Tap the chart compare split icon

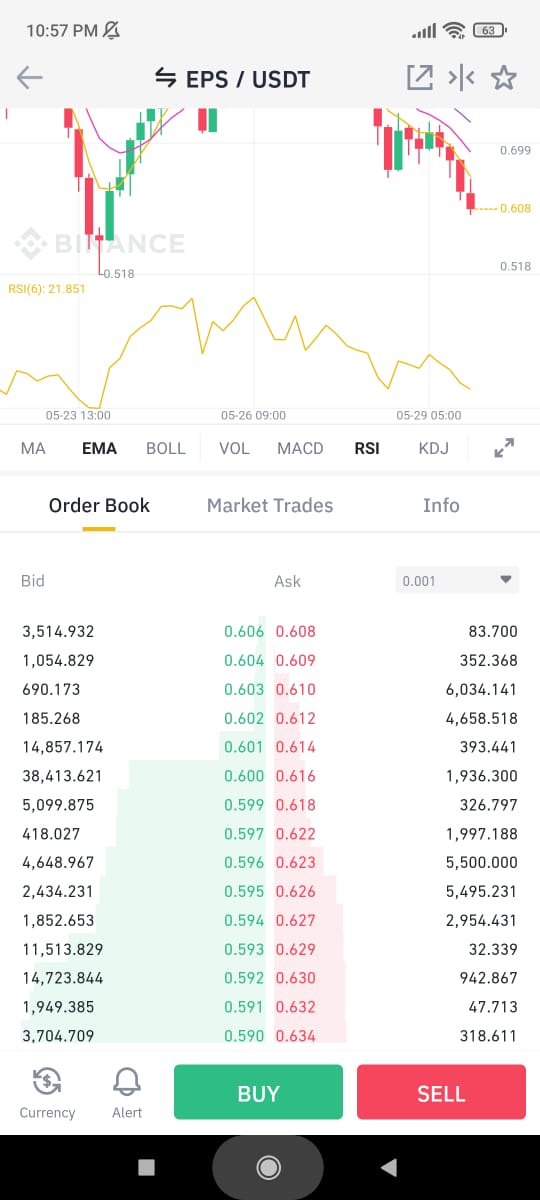[x=461, y=78]
